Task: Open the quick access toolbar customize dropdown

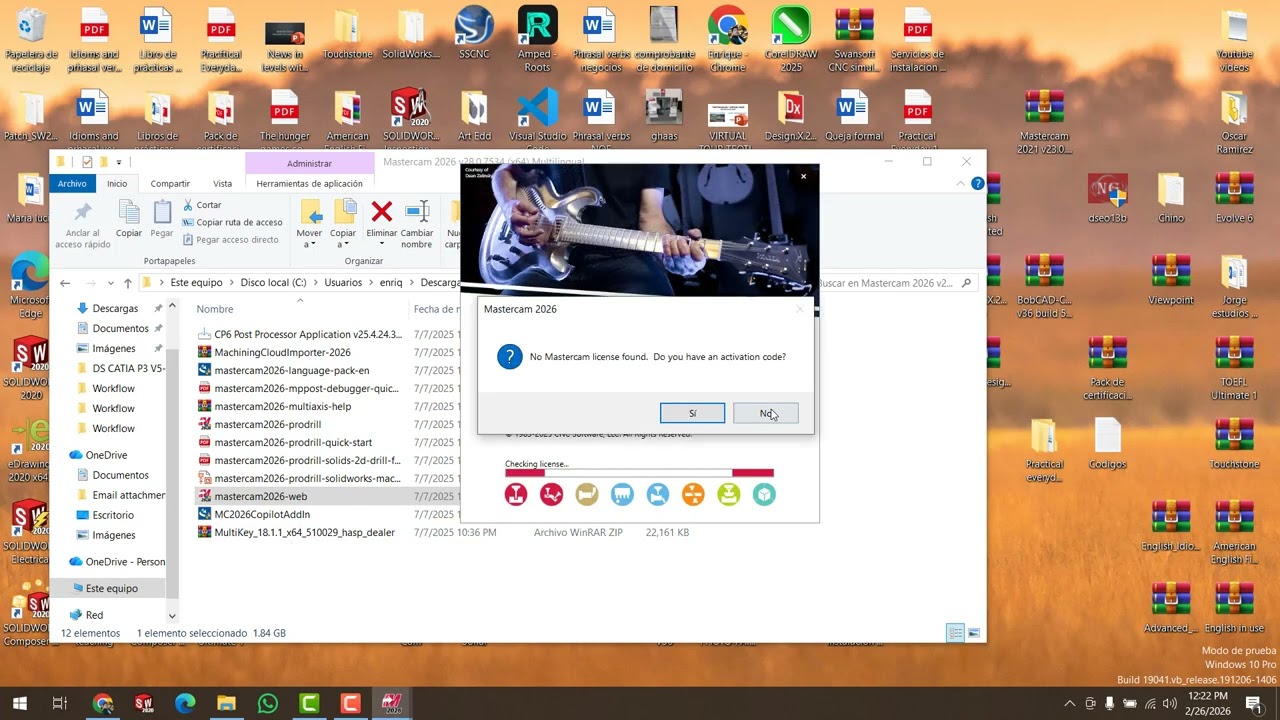Action: pyautogui.click(x=119, y=162)
